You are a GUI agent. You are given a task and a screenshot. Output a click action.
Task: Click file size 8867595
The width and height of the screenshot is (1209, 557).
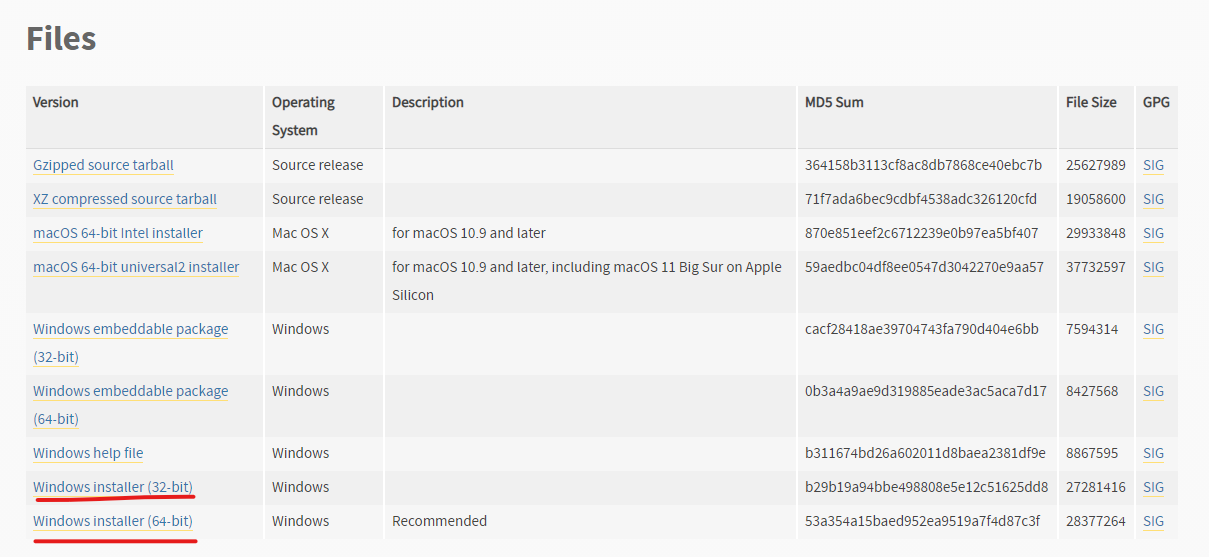tap(1092, 453)
